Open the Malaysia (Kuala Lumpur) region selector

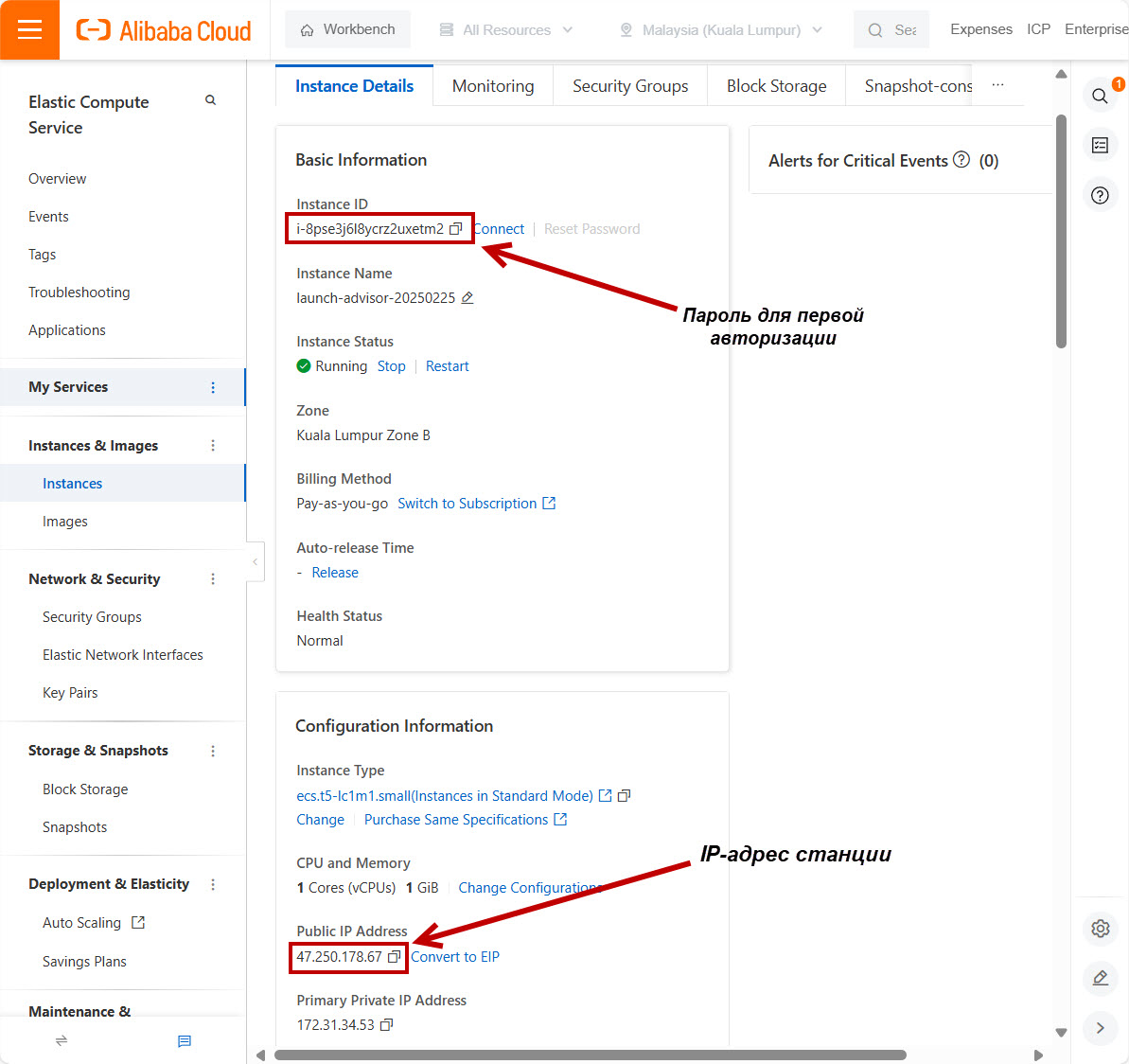pos(720,30)
